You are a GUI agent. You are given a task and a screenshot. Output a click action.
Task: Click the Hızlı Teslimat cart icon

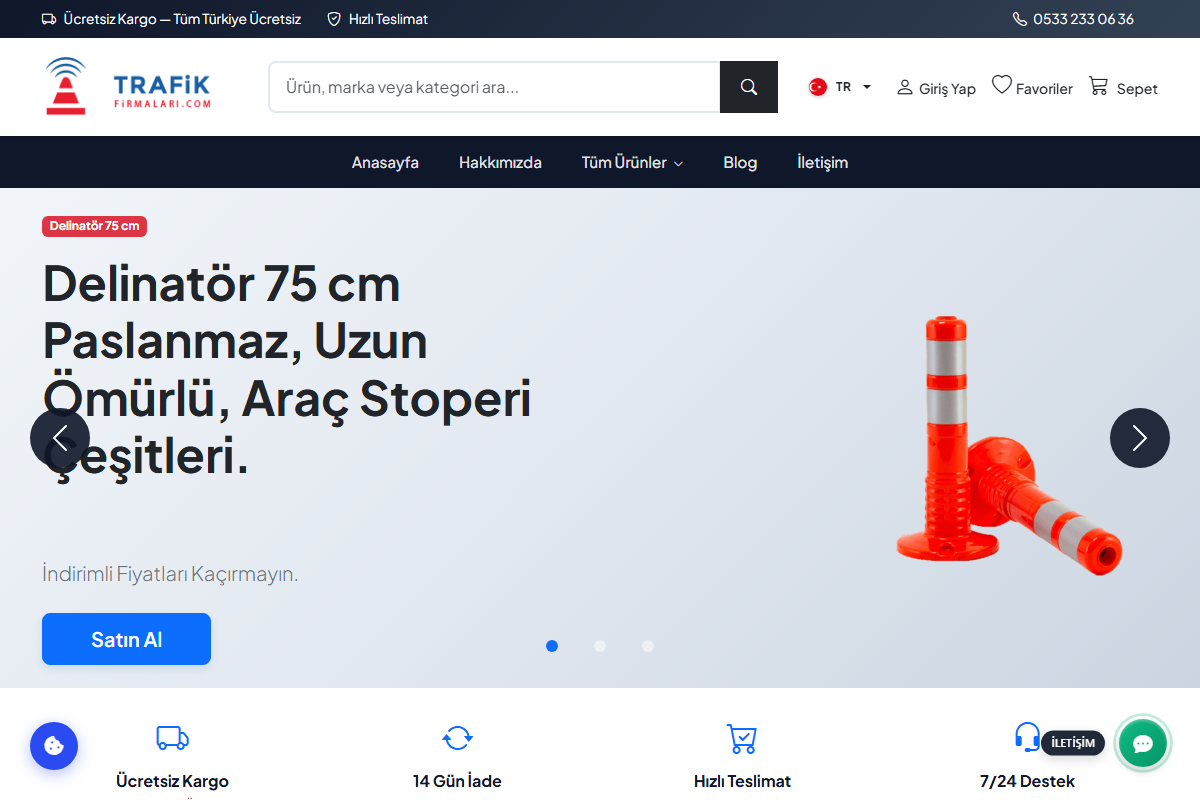pos(742,739)
